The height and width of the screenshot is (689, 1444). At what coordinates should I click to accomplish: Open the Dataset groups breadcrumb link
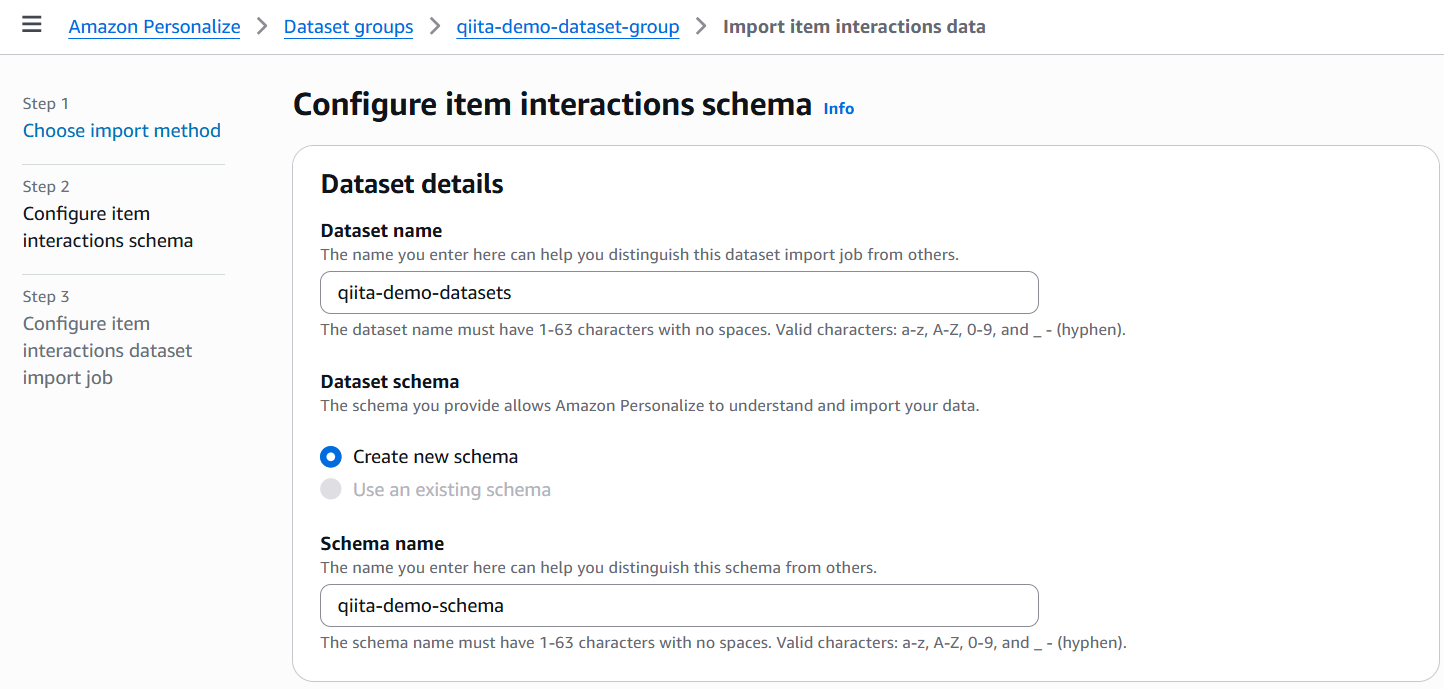tap(348, 27)
